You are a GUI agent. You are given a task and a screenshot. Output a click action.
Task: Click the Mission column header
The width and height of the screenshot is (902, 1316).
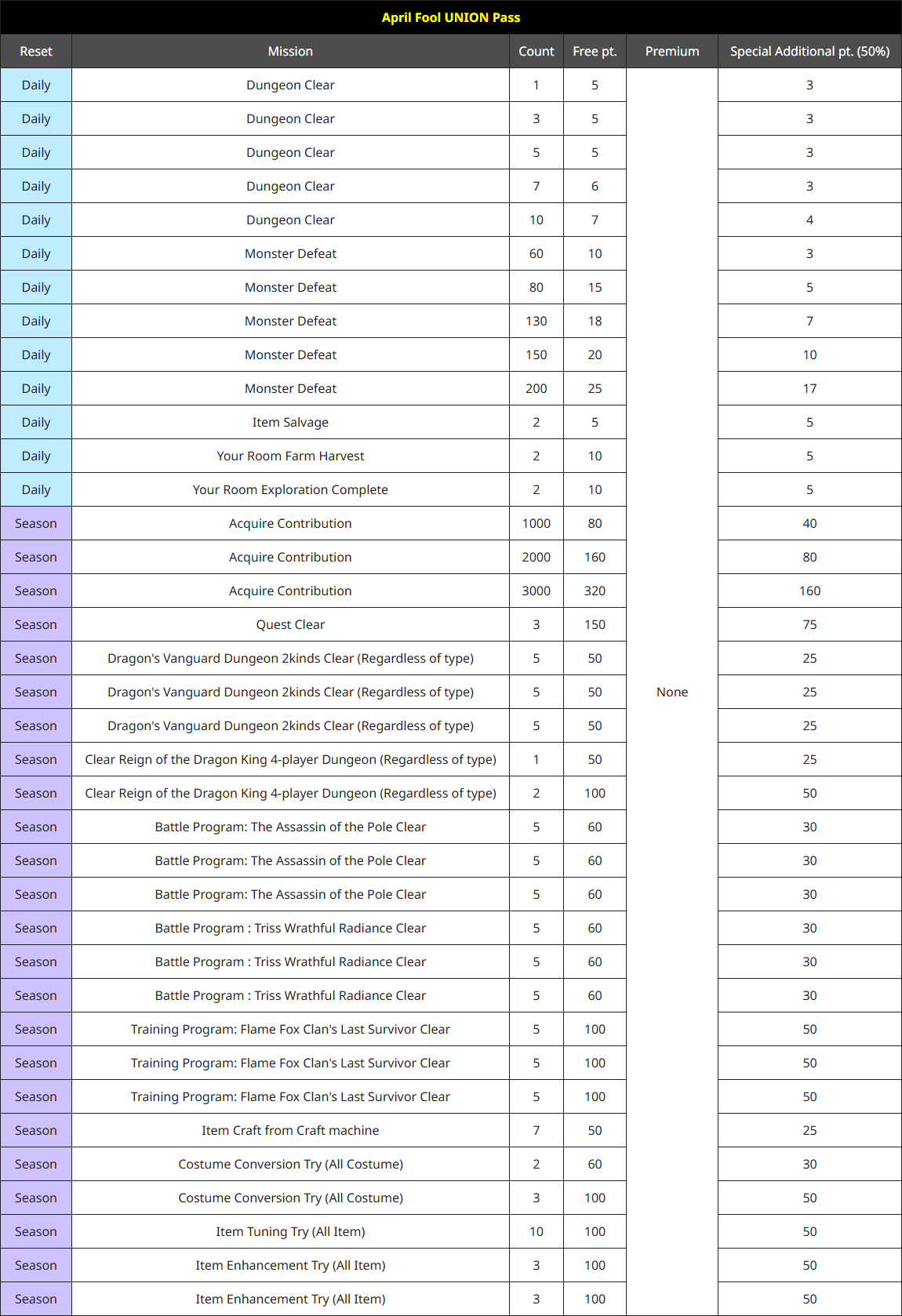pos(290,51)
